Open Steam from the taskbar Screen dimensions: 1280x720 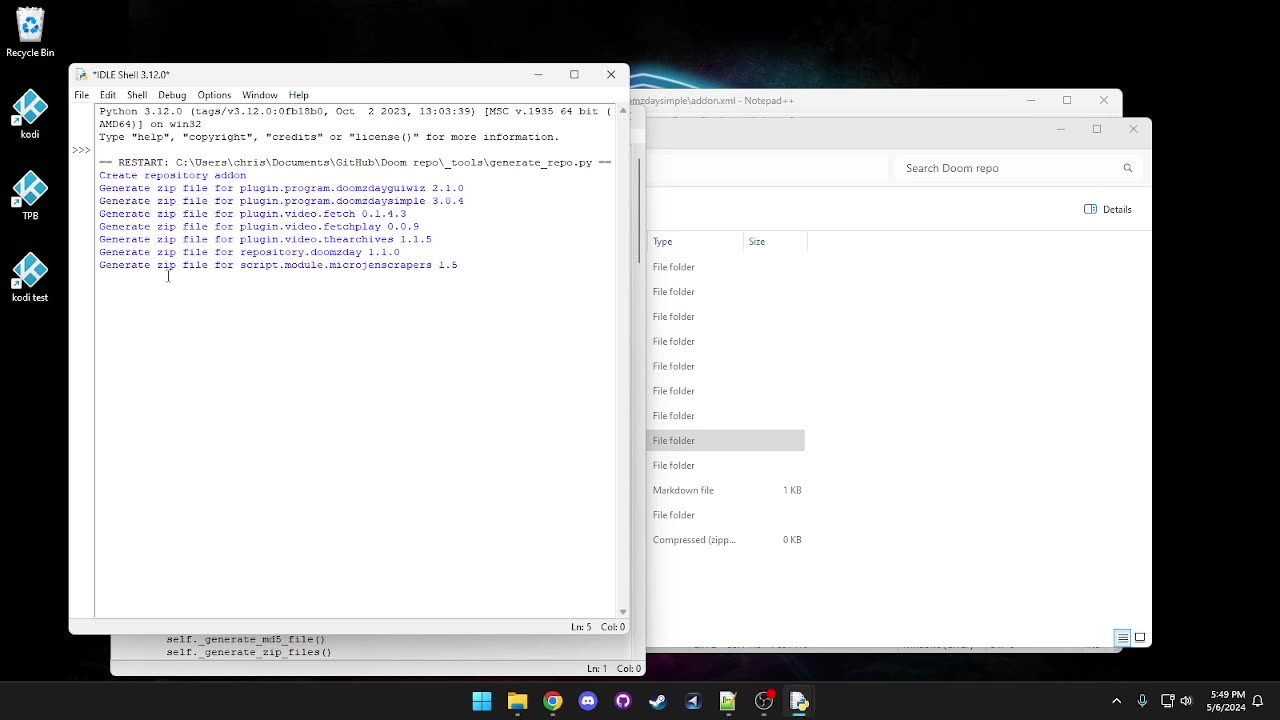tap(658, 701)
